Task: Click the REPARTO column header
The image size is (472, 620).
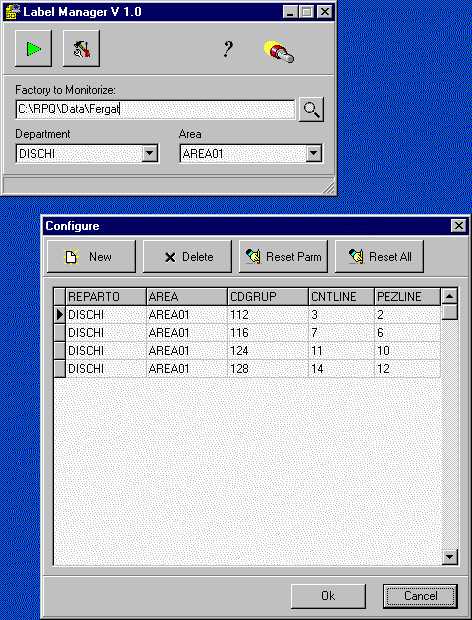Action: pyautogui.click(x=106, y=297)
